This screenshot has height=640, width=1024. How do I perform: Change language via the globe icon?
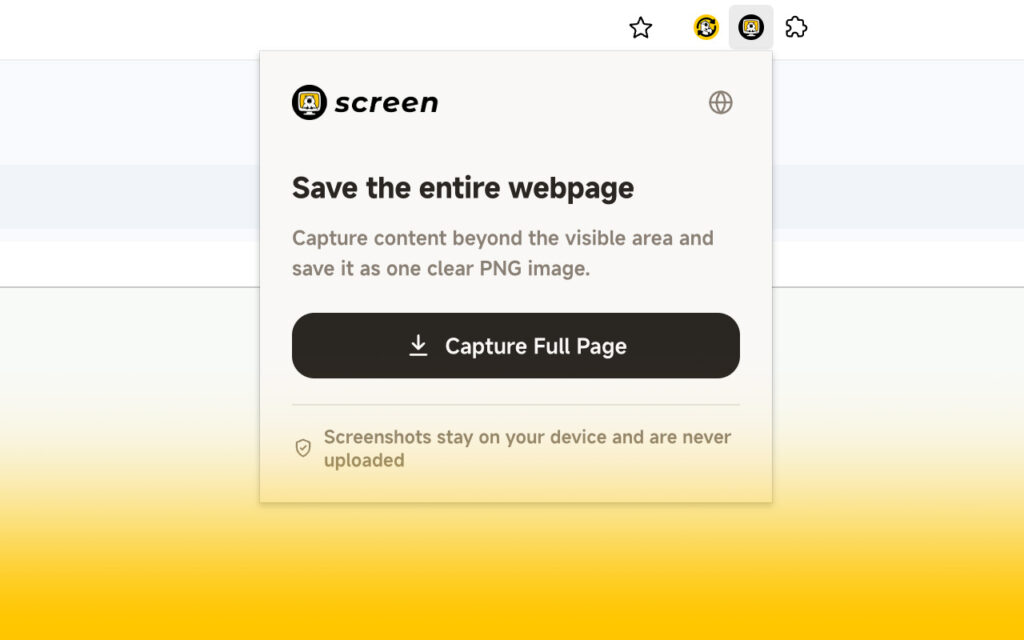(720, 103)
